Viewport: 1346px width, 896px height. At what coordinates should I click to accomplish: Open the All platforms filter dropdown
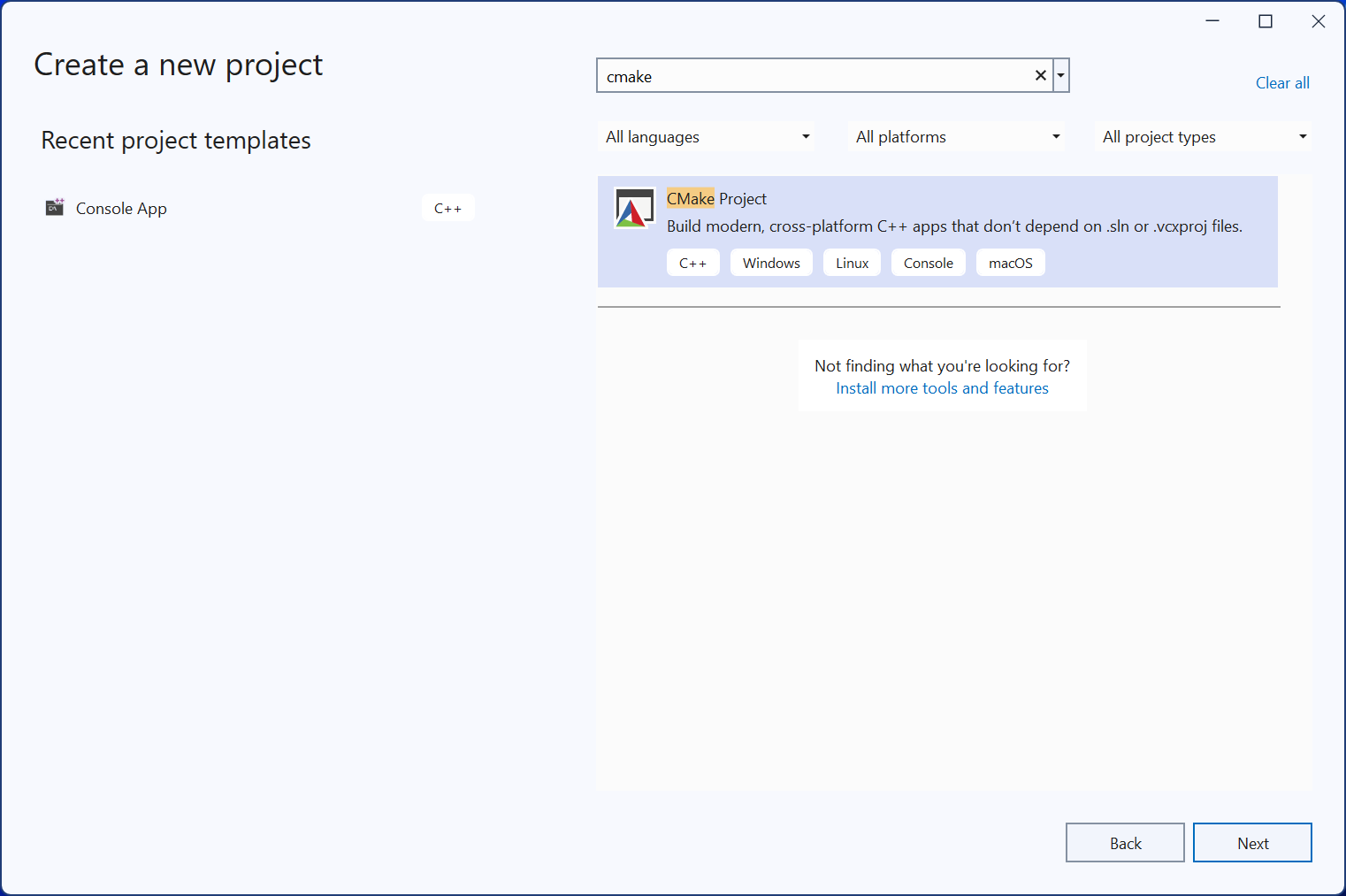(956, 137)
